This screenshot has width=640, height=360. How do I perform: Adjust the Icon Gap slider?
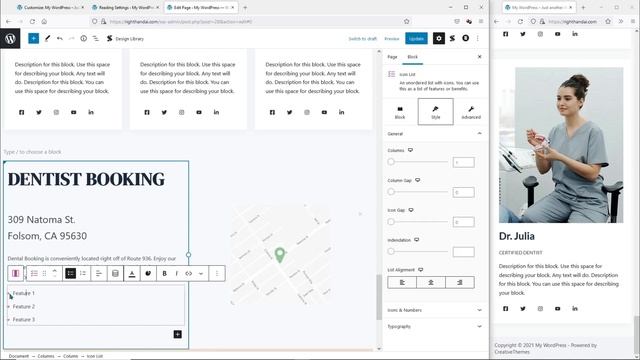(x=418, y=222)
